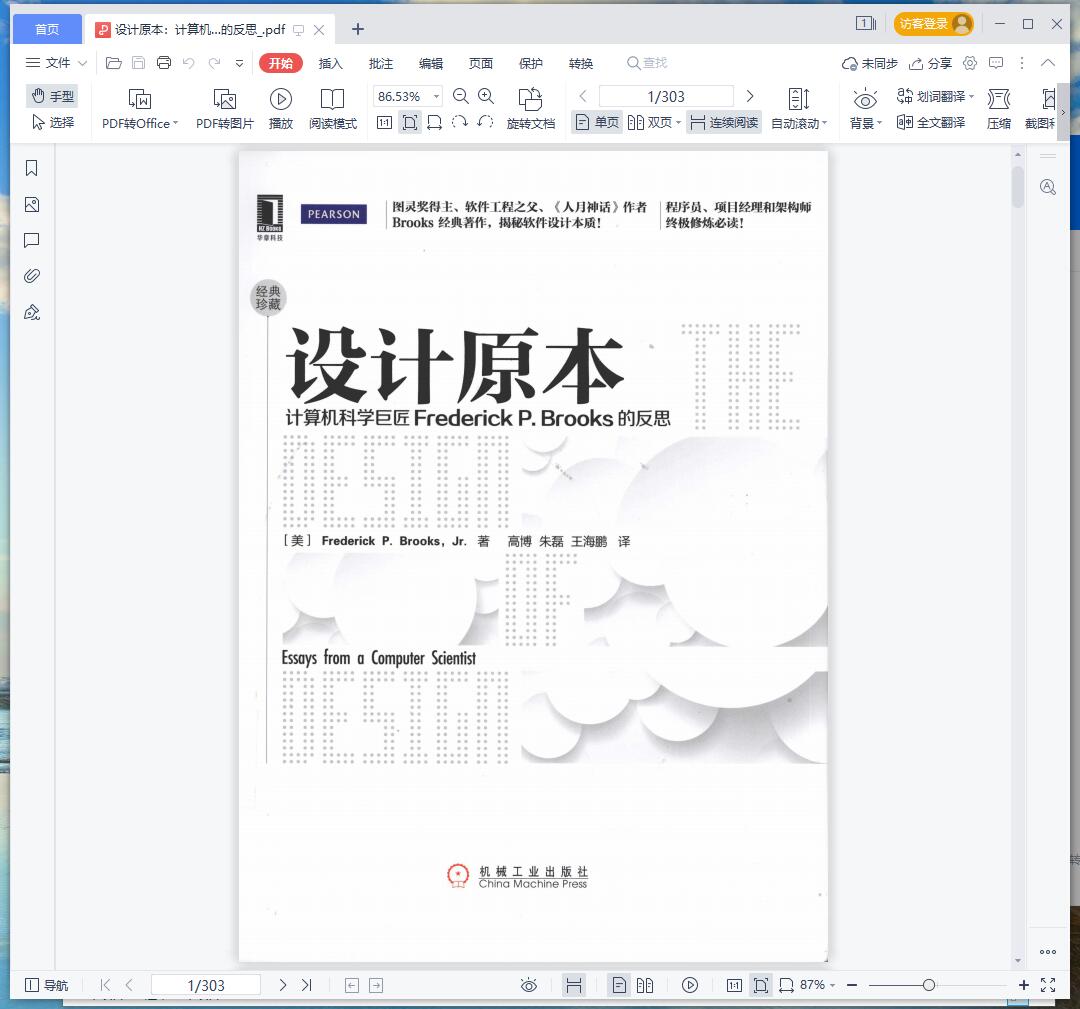Activate the 手型 hand tool
1080x1009 pixels.
point(52,96)
